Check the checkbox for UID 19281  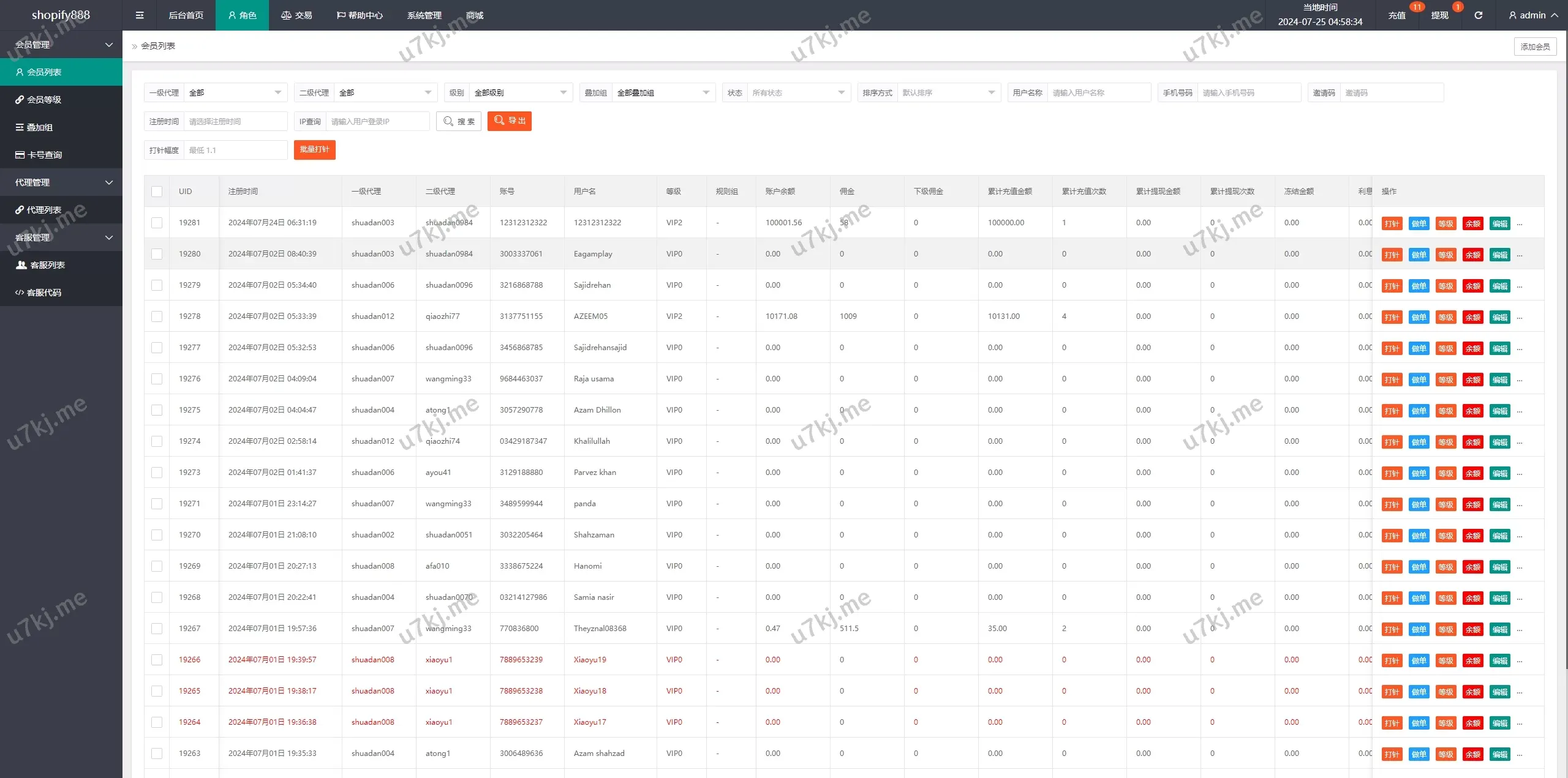click(x=157, y=223)
